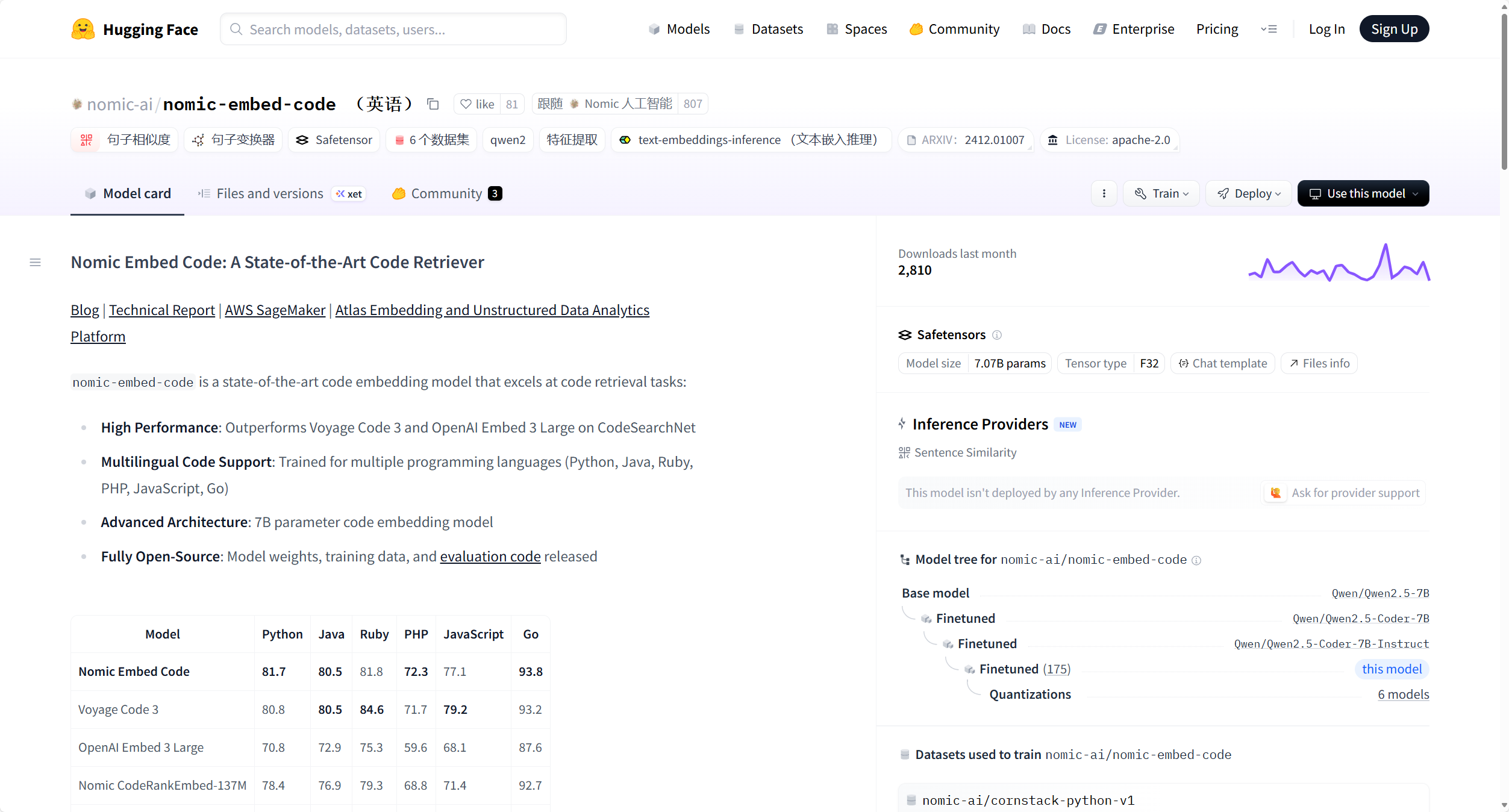Open the Technical Report link
The width and height of the screenshot is (1509, 812).
tap(162, 310)
